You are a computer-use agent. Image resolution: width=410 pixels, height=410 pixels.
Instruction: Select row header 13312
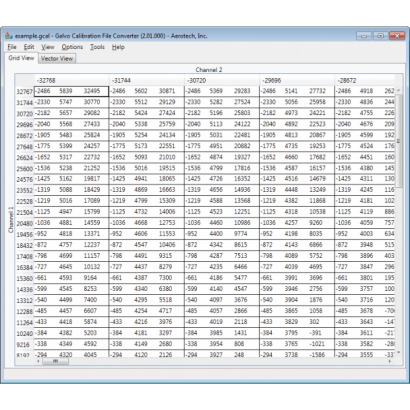point(25,300)
